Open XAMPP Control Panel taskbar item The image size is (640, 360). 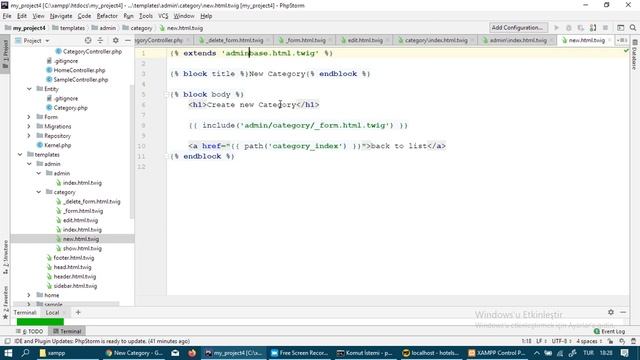point(497,353)
